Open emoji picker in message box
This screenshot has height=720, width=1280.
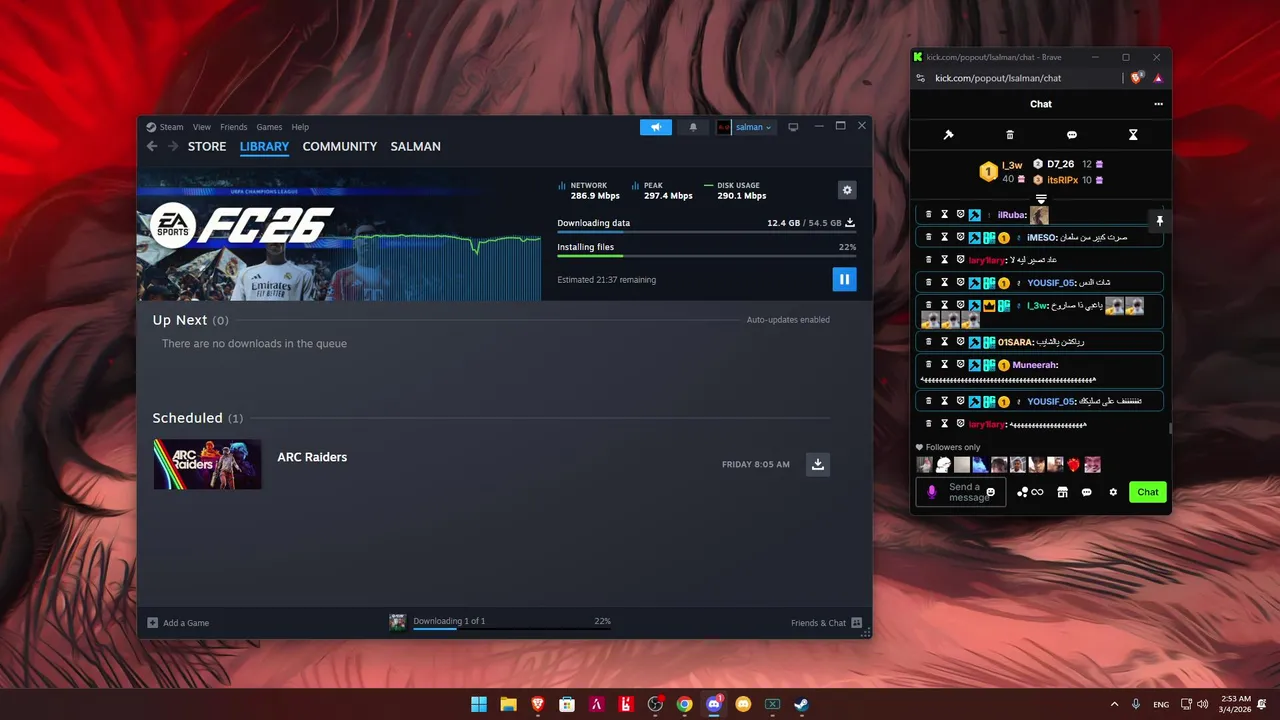pyautogui.click(x=991, y=492)
